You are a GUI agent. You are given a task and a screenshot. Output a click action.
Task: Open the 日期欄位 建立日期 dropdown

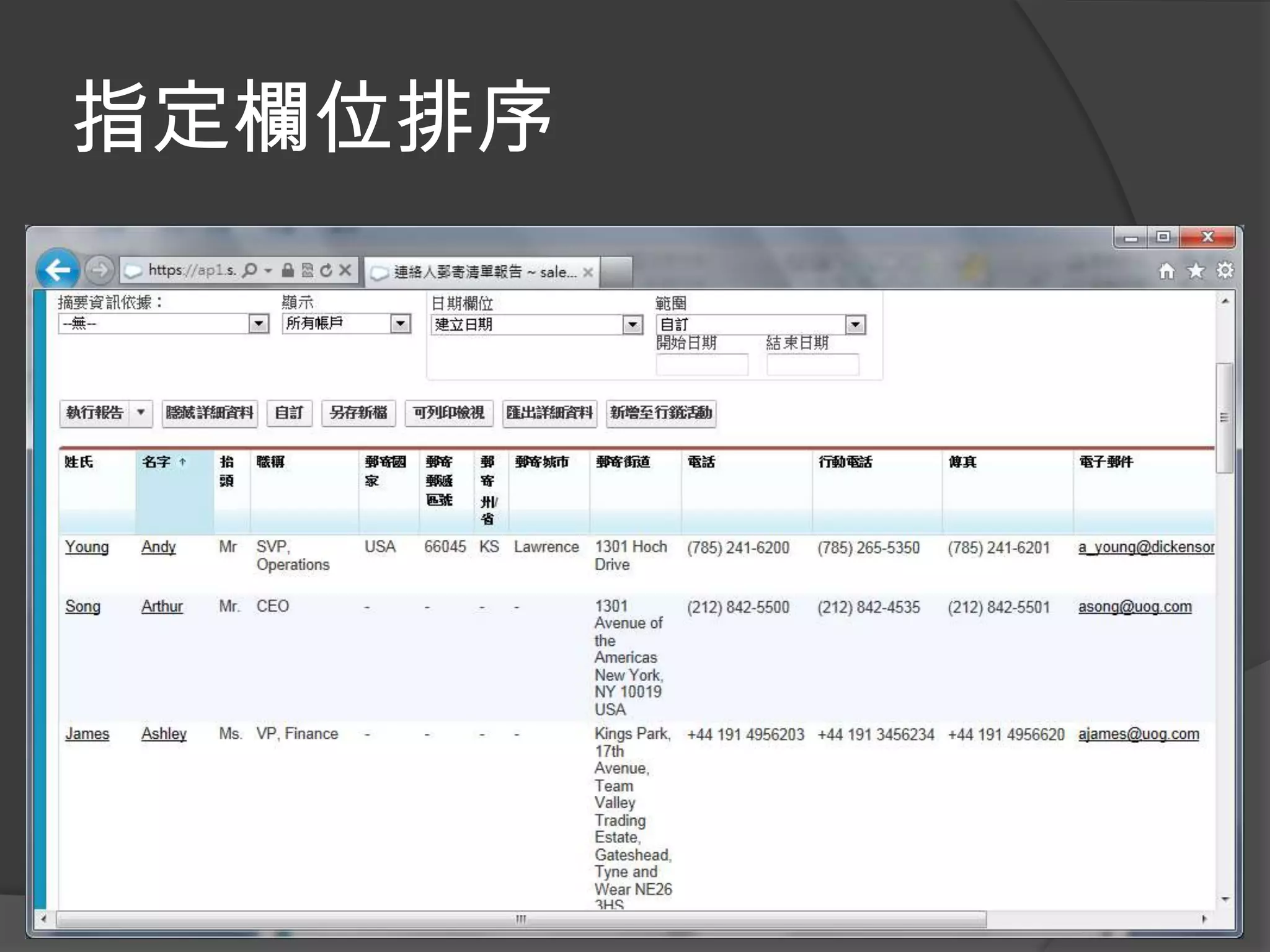click(x=537, y=325)
